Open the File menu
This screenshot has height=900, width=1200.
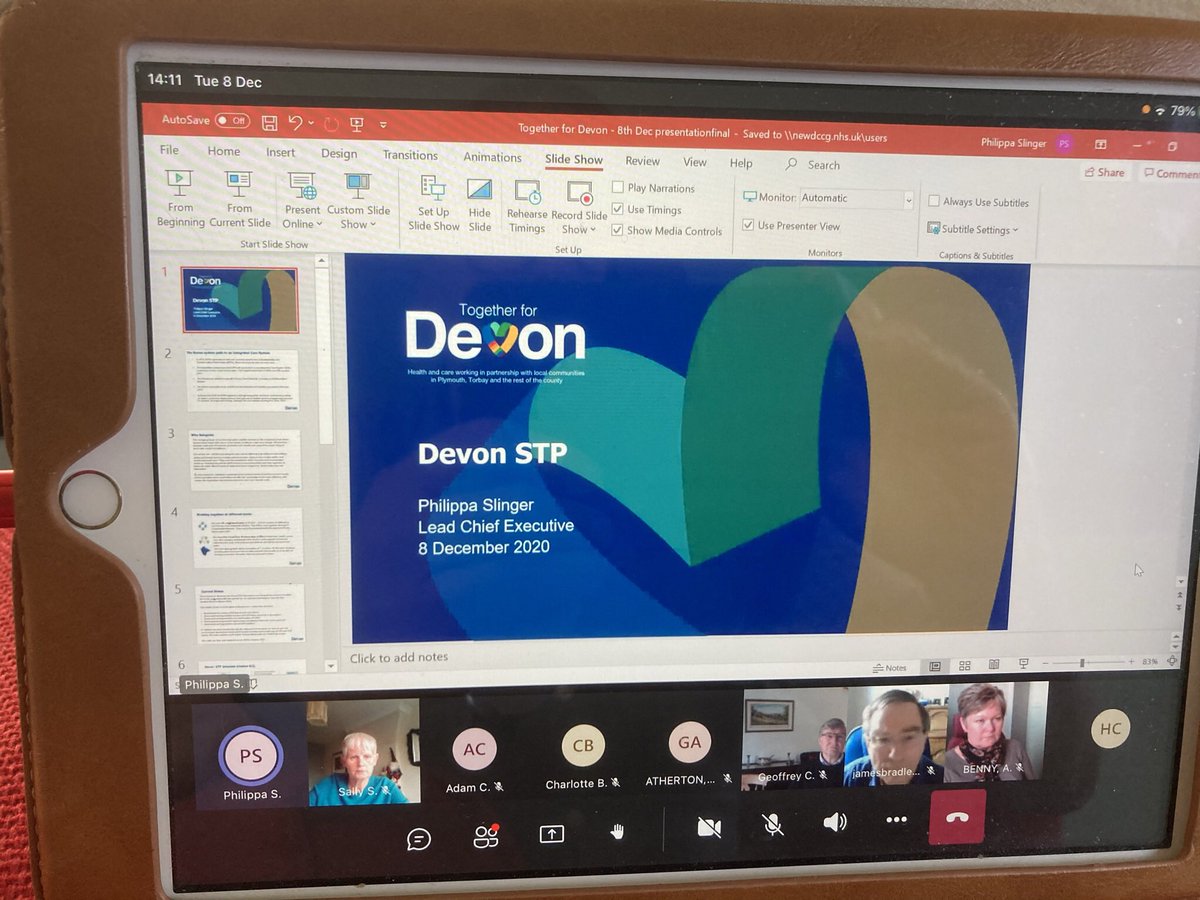169,150
